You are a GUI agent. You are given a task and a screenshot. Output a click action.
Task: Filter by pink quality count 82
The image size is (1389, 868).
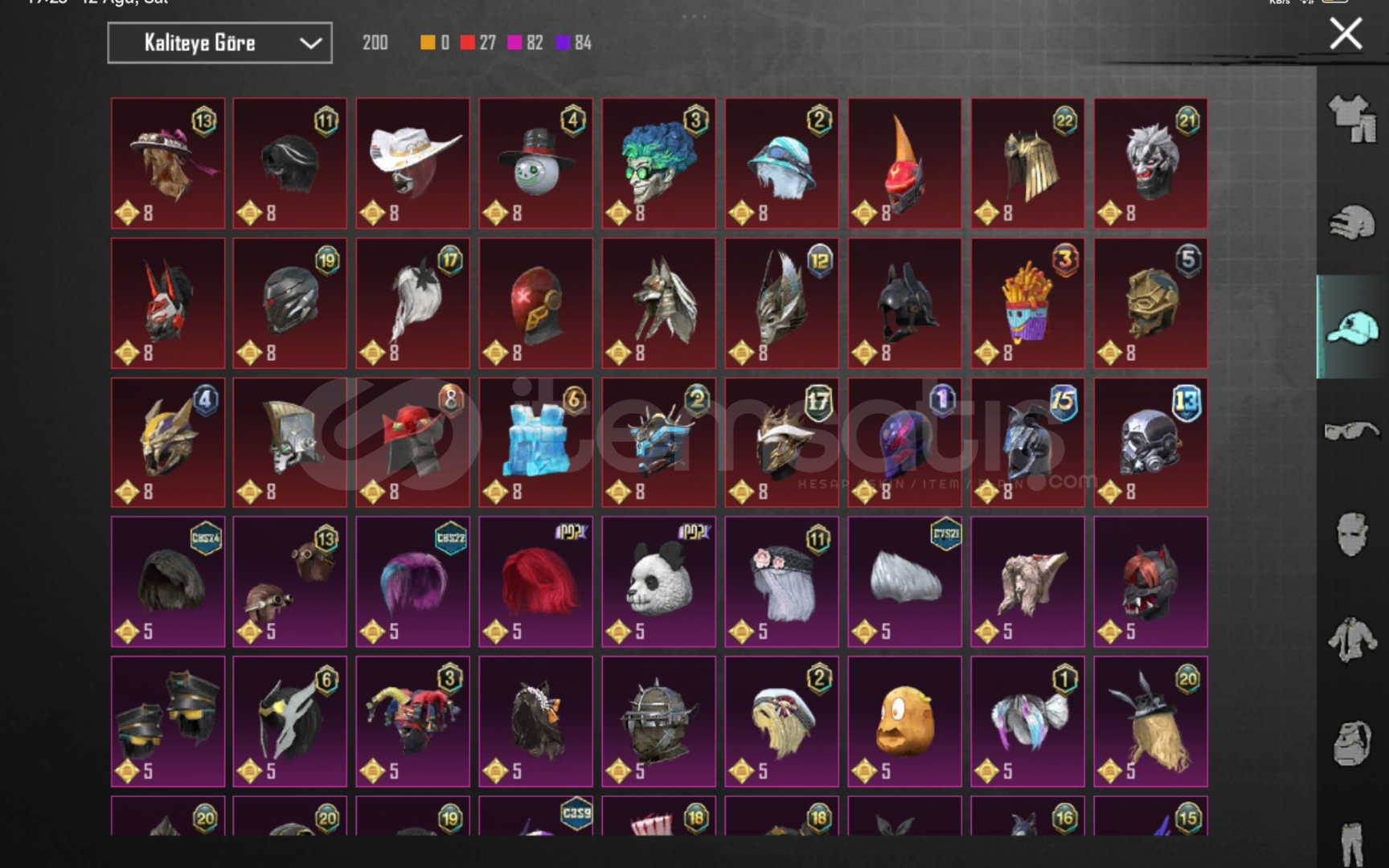[526, 43]
